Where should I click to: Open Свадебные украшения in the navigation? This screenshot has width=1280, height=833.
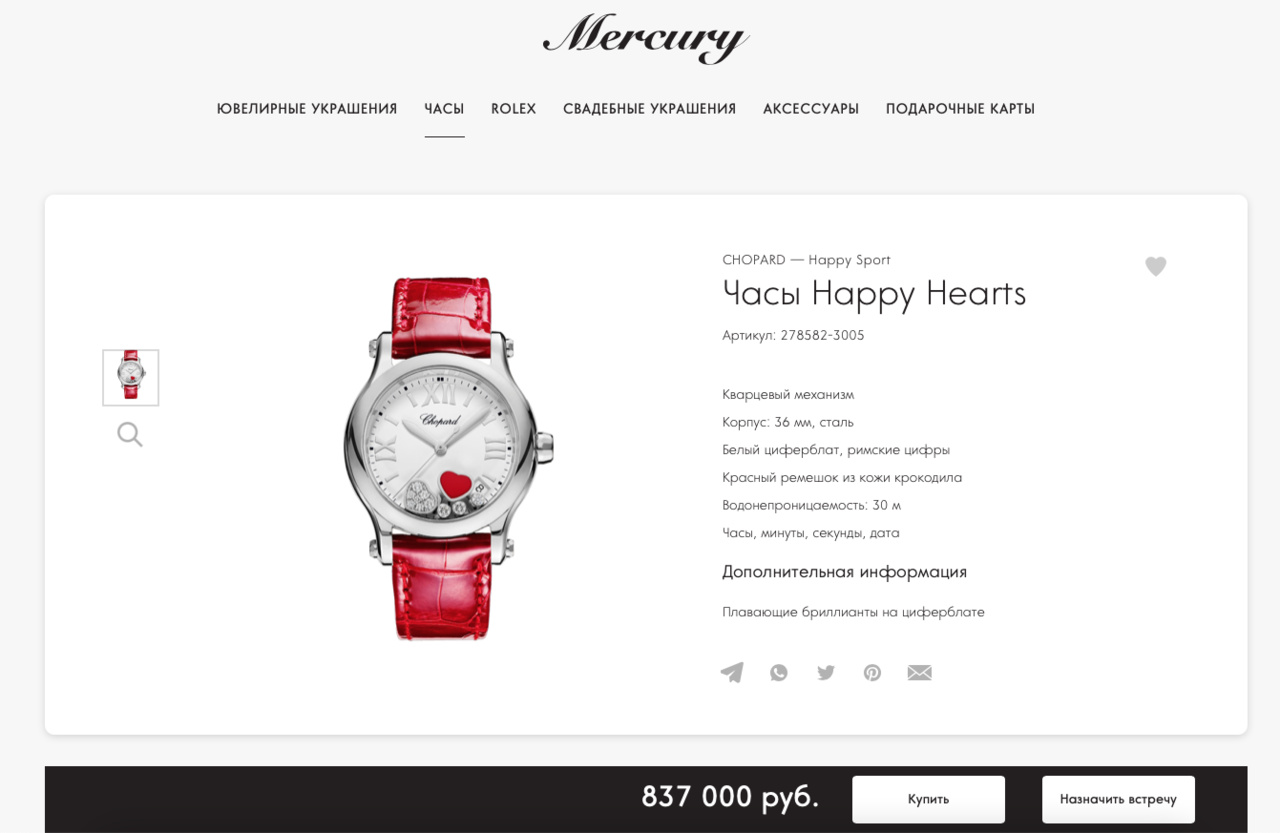pos(650,109)
